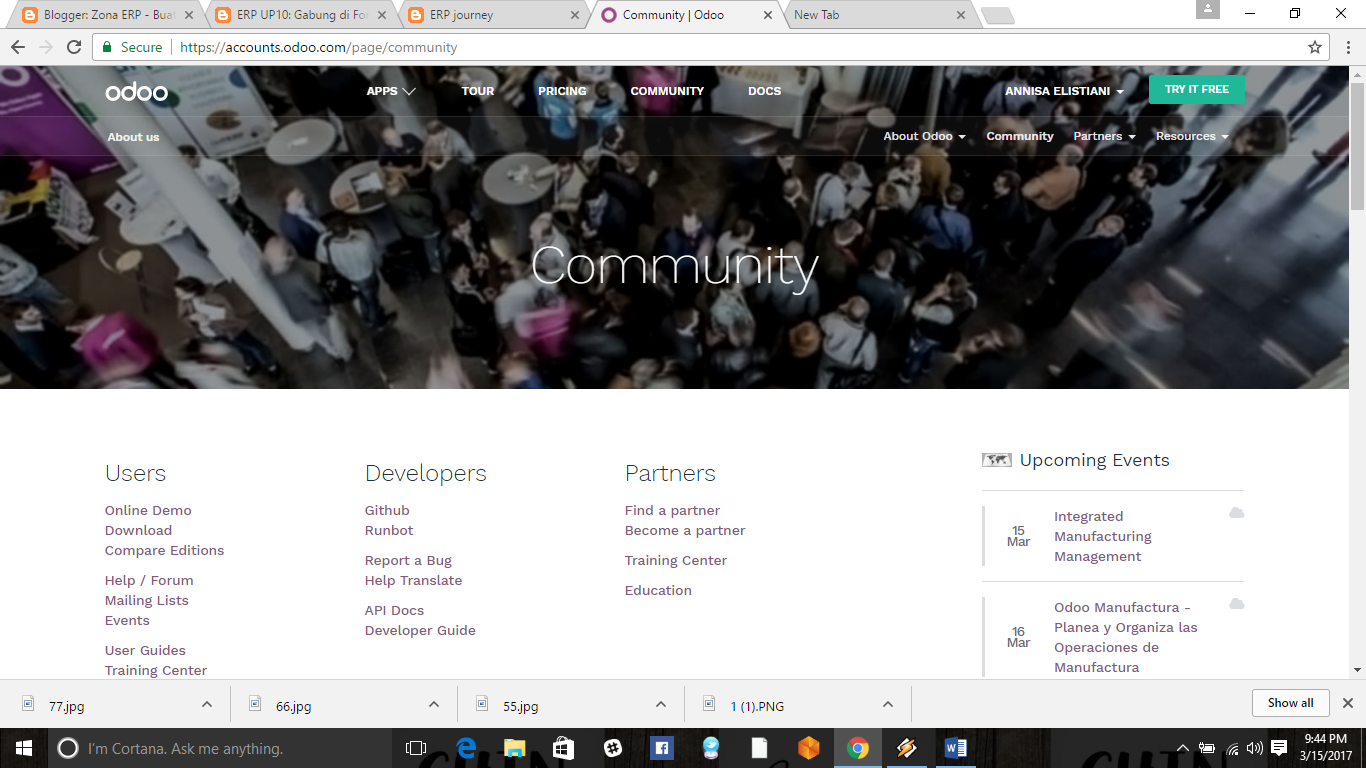The width and height of the screenshot is (1366, 768).
Task: Close the downloads bar
Action: [x=1347, y=703]
